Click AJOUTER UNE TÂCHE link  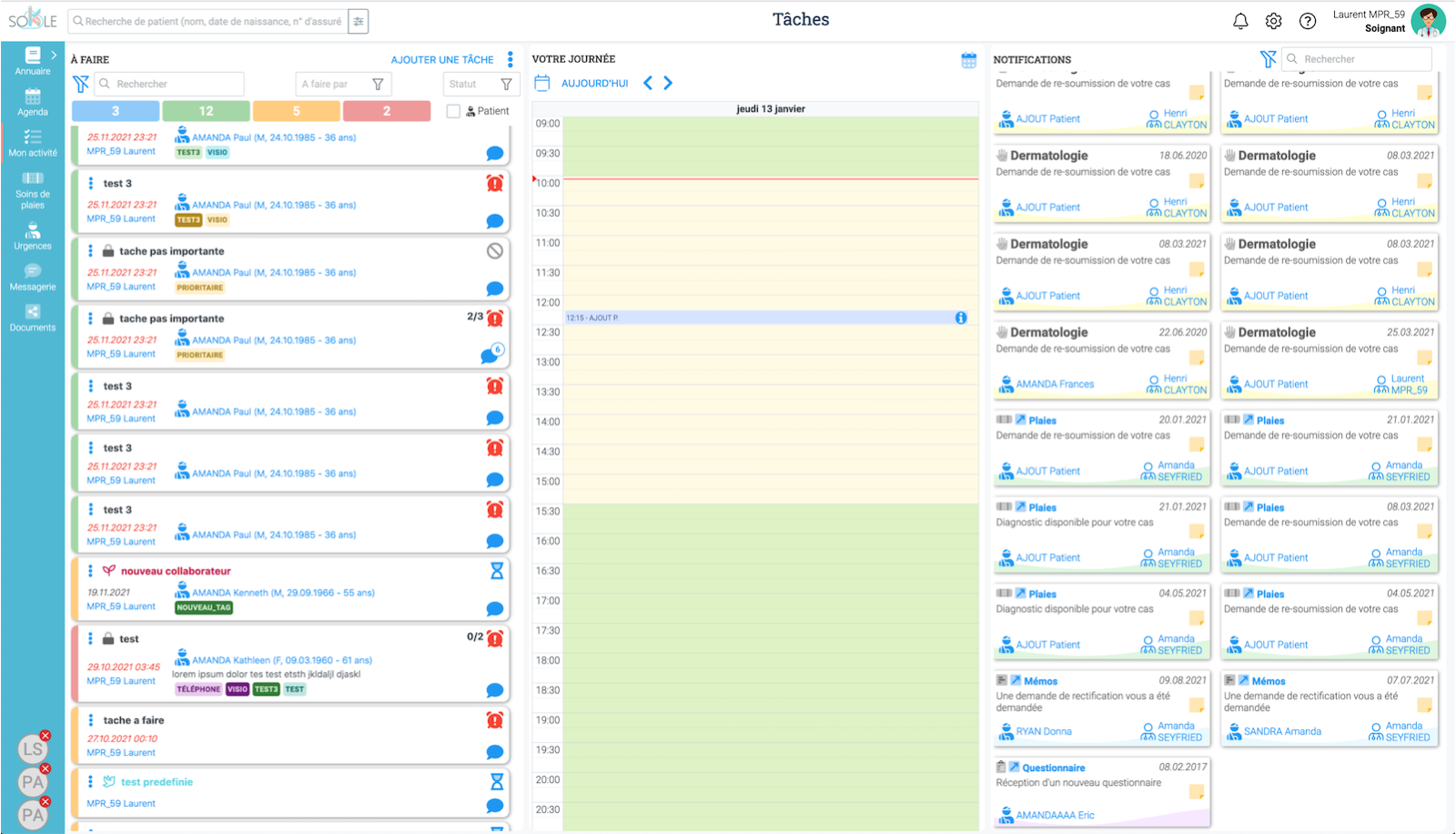(442, 60)
